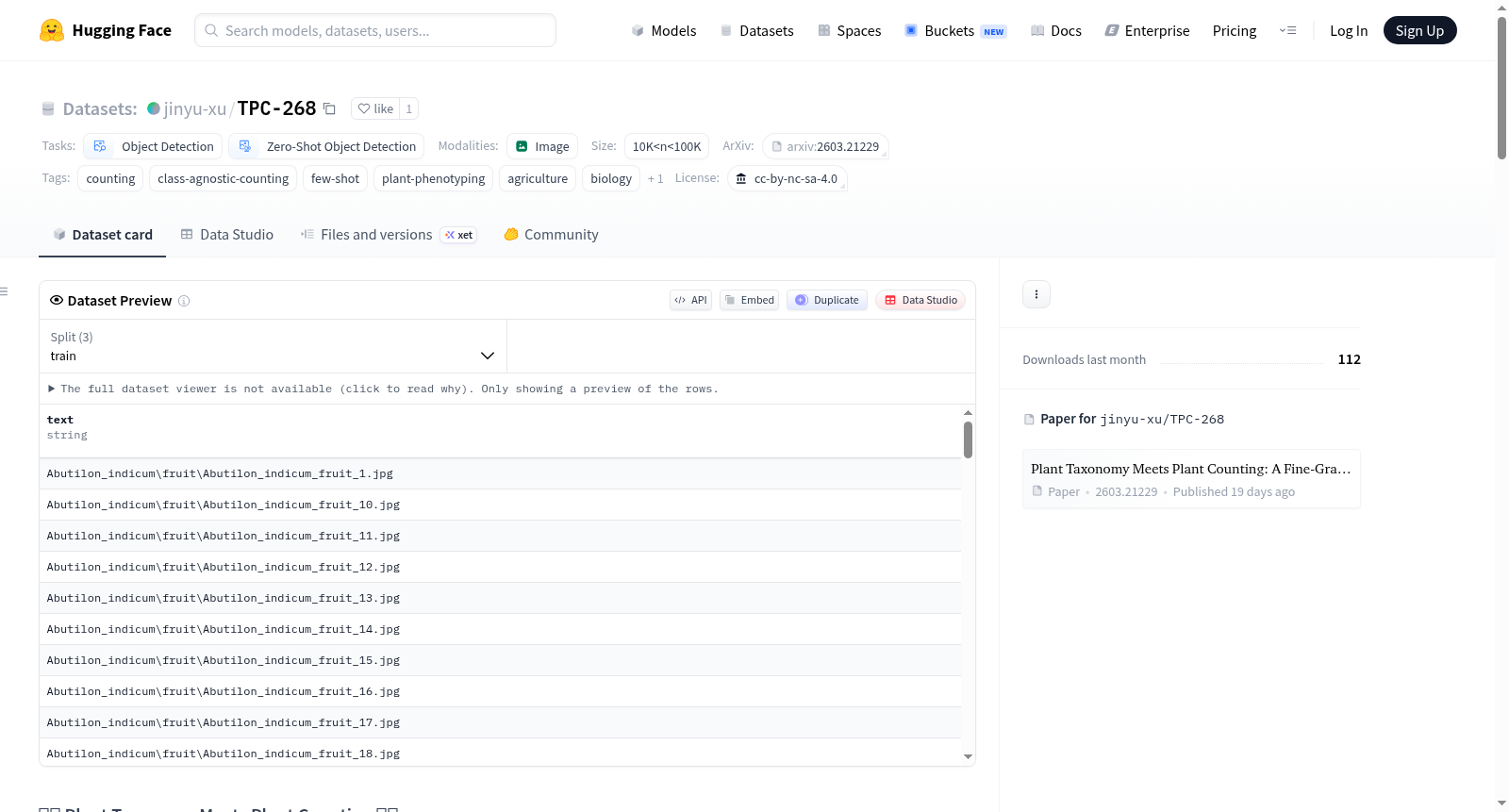Image resolution: width=1509 pixels, height=812 pixels.
Task: Expand the full dataset viewer notice
Action: [383, 389]
